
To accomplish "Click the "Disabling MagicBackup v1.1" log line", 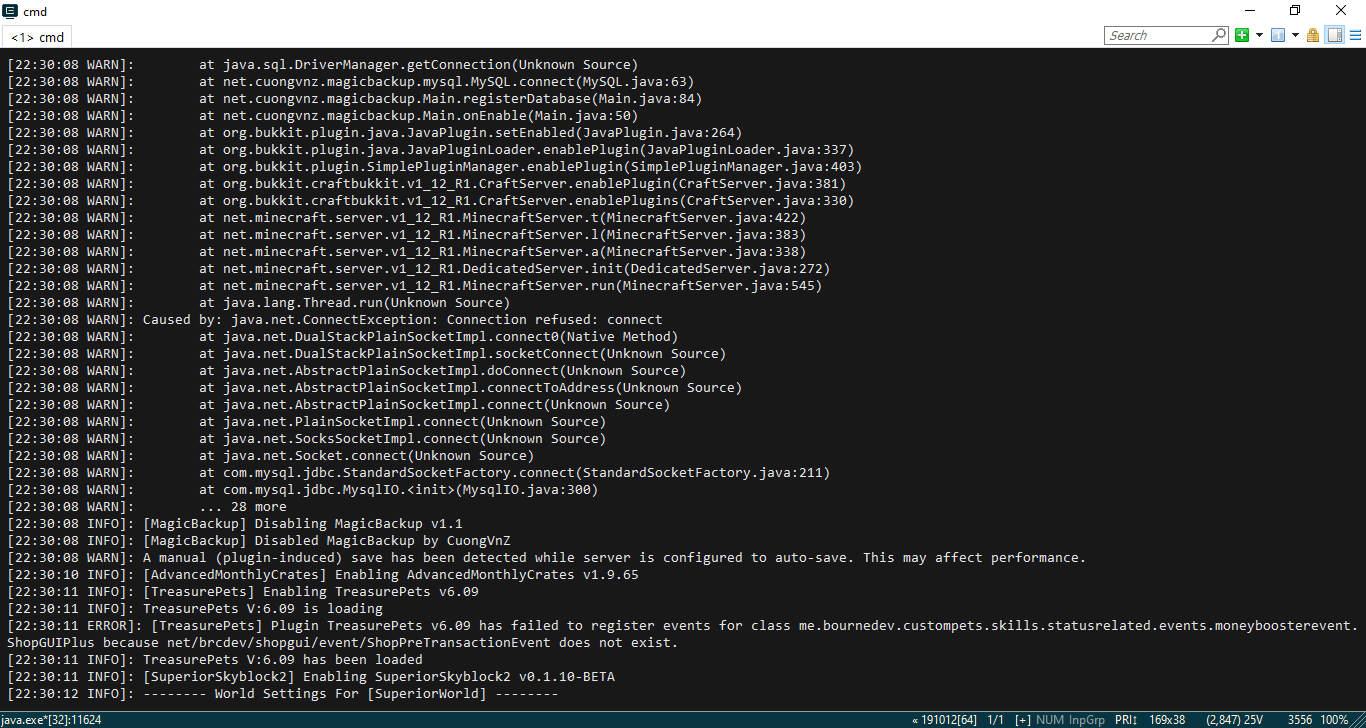I will point(234,524).
